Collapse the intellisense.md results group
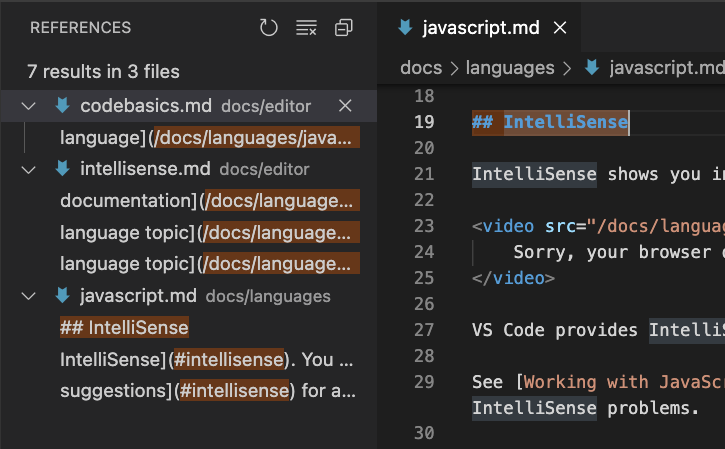This screenshot has height=449, width=725. 29,169
